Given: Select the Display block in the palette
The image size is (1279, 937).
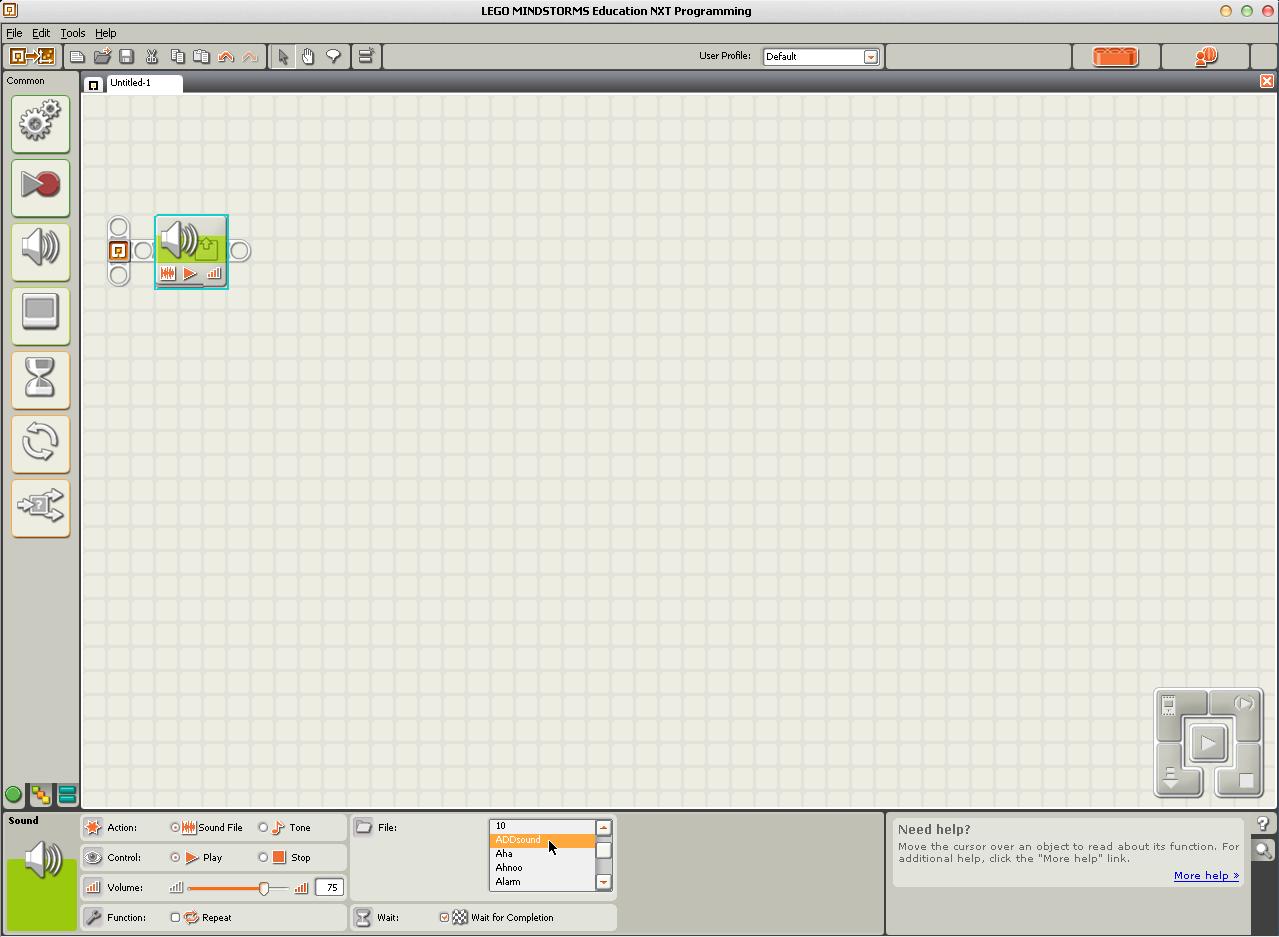Looking at the screenshot, I should coord(40,315).
